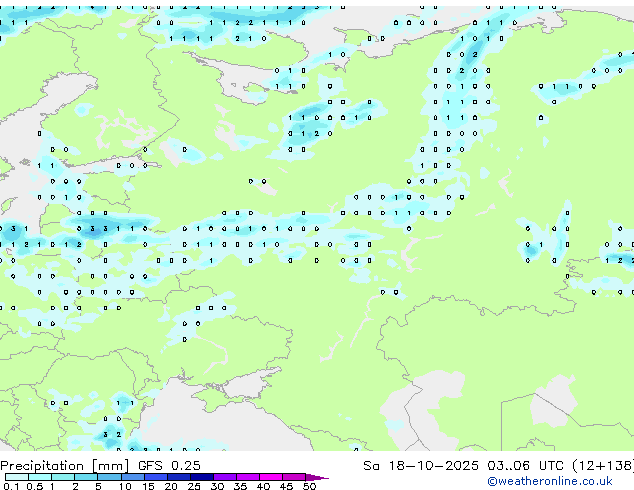Select the 2–5 mm legend color box
634x490 pixels.
(86, 477)
